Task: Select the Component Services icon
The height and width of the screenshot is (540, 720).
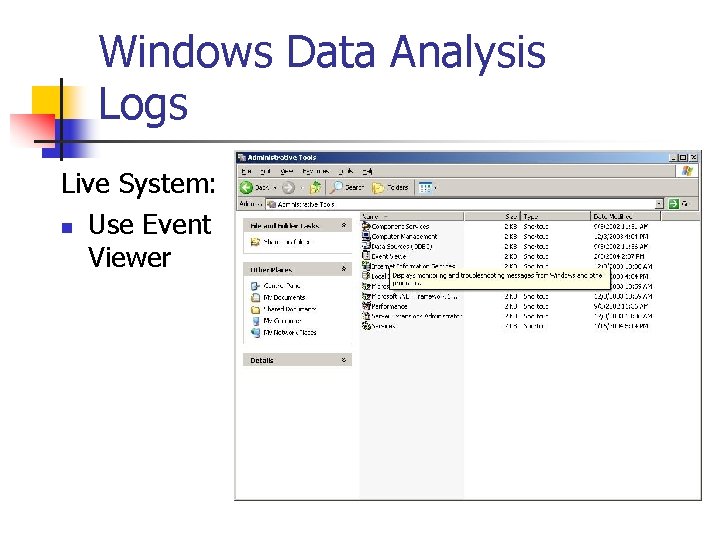Action: tap(366, 226)
